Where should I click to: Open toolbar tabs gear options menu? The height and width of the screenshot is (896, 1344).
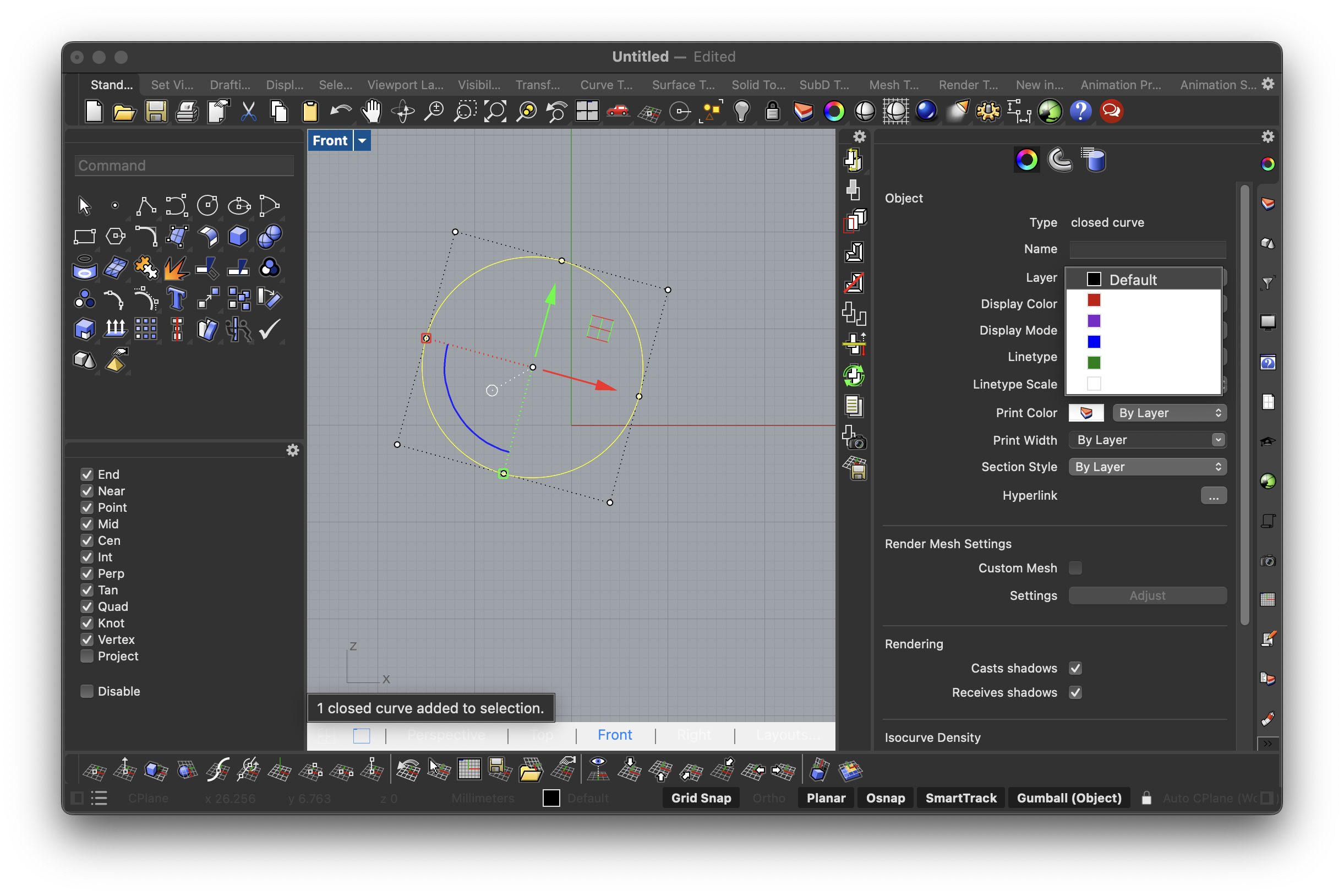(x=1268, y=84)
